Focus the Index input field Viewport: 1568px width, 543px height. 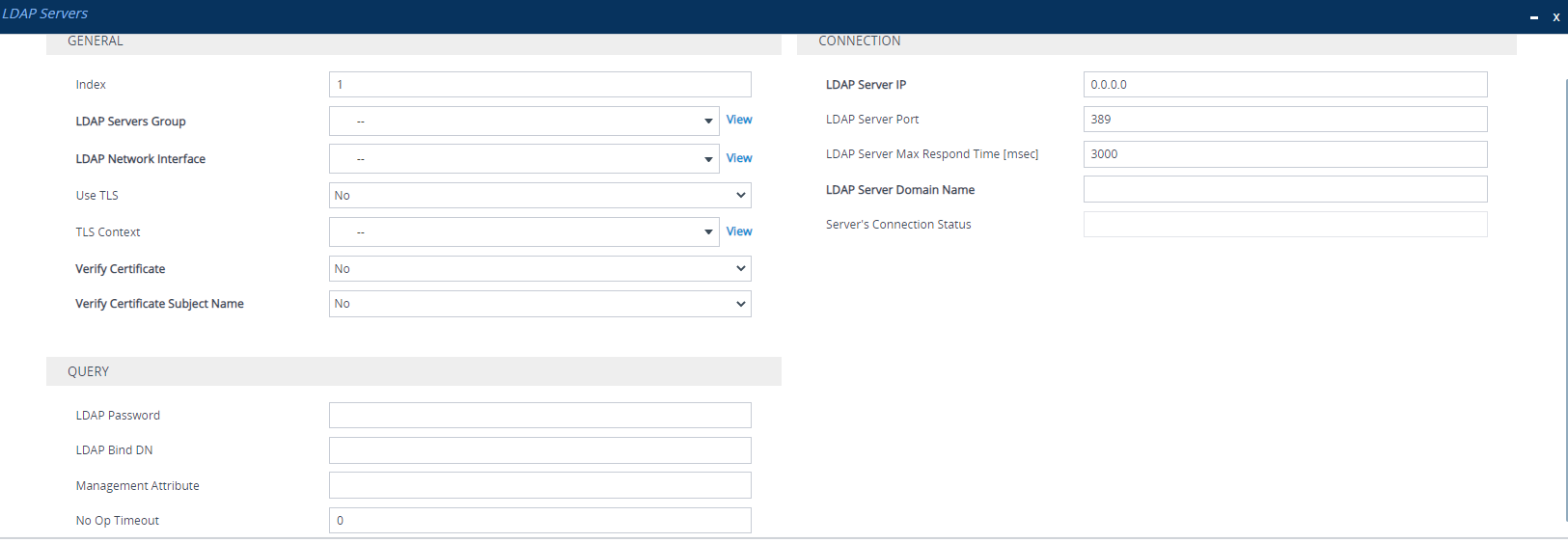pyautogui.click(x=539, y=85)
